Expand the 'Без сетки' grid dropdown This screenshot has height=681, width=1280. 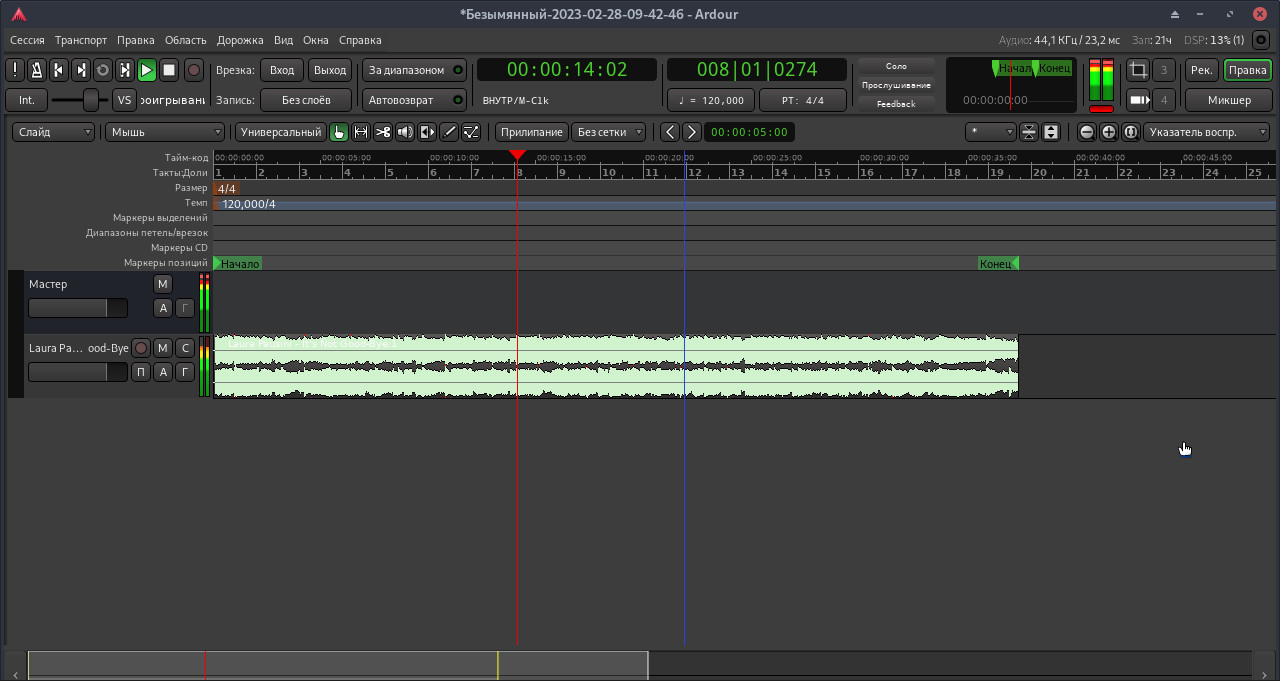(x=609, y=132)
